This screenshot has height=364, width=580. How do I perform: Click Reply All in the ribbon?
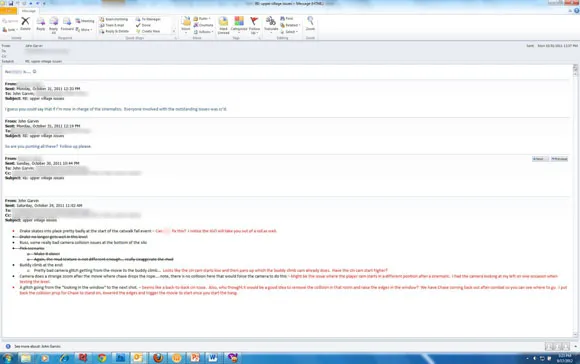[x=54, y=25]
